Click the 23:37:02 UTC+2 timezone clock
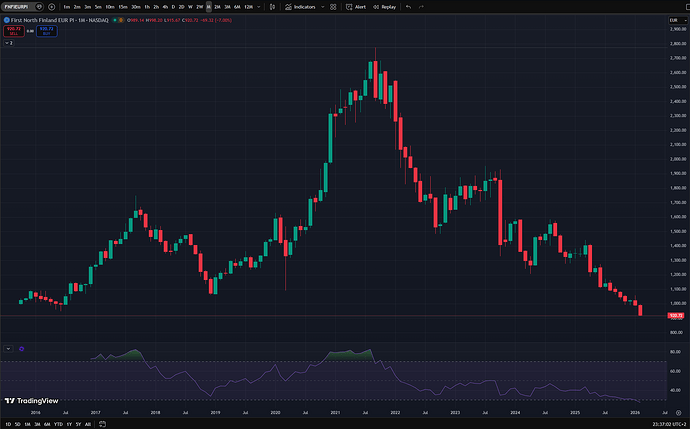Viewport: 690px width, 429px height. 669,424
